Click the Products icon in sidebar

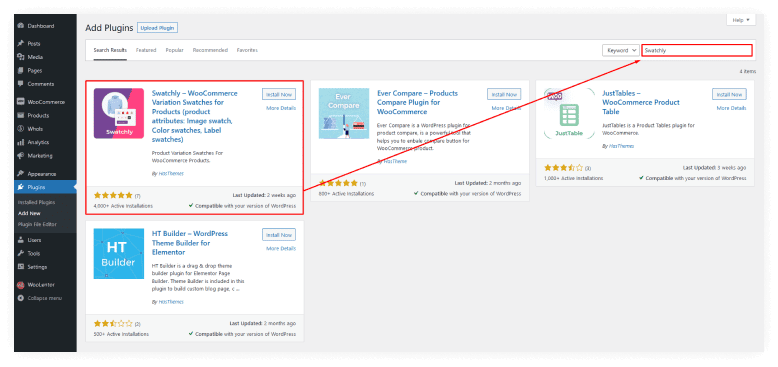[x=21, y=115]
